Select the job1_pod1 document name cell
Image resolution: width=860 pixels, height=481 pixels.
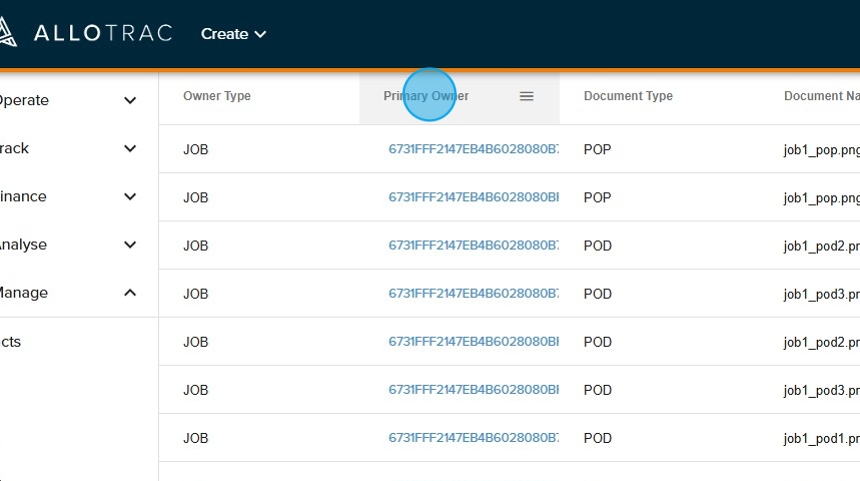(820, 438)
